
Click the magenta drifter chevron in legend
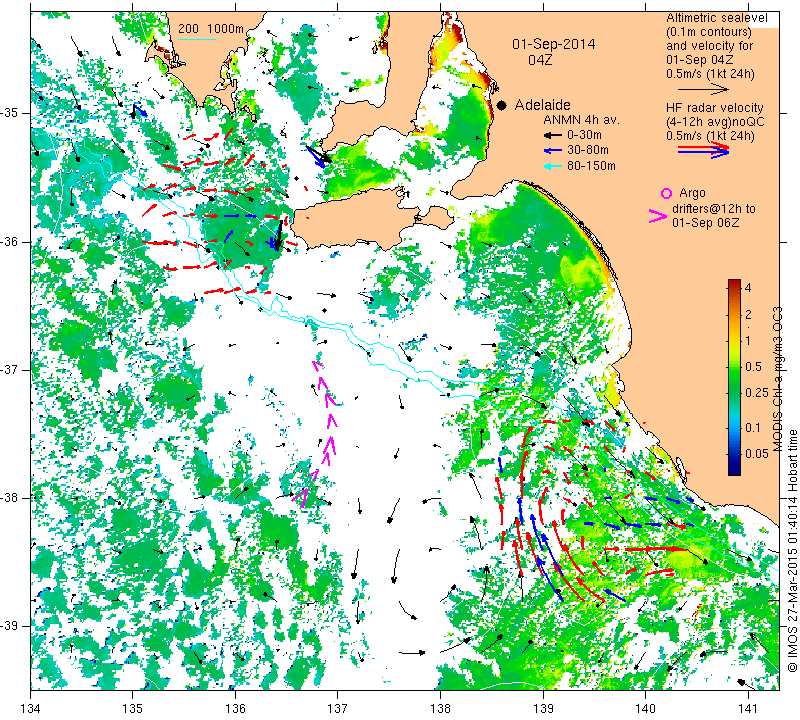[x=658, y=216]
